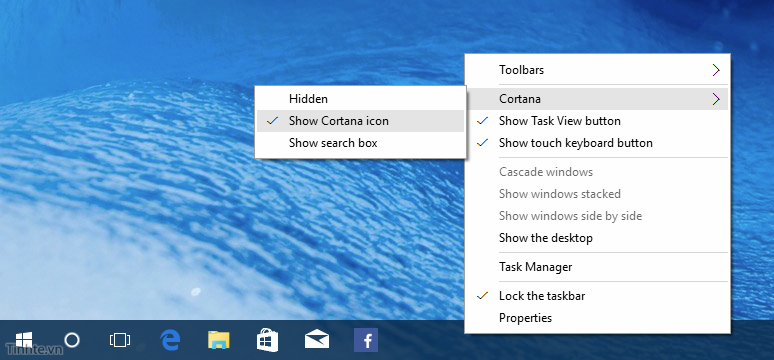Click the greyed Cascade windows entry
This screenshot has height=360, width=774.
point(597,172)
